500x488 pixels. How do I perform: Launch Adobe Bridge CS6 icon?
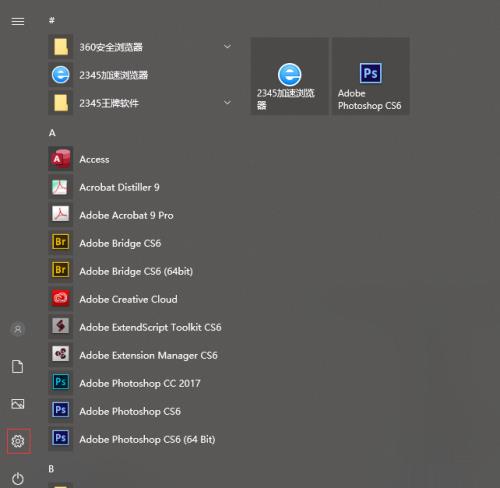coord(61,243)
